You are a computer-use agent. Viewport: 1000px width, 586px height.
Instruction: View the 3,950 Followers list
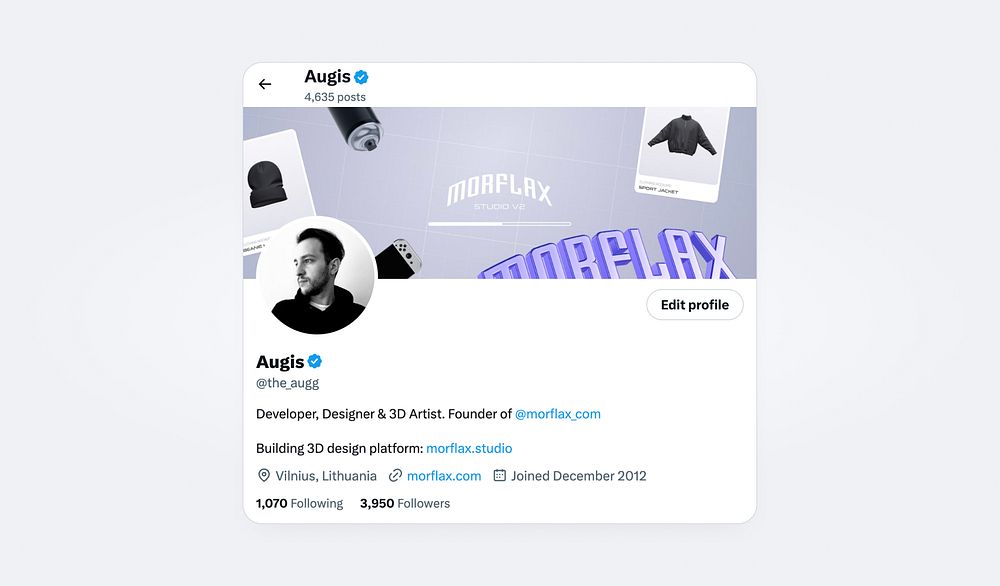click(404, 503)
